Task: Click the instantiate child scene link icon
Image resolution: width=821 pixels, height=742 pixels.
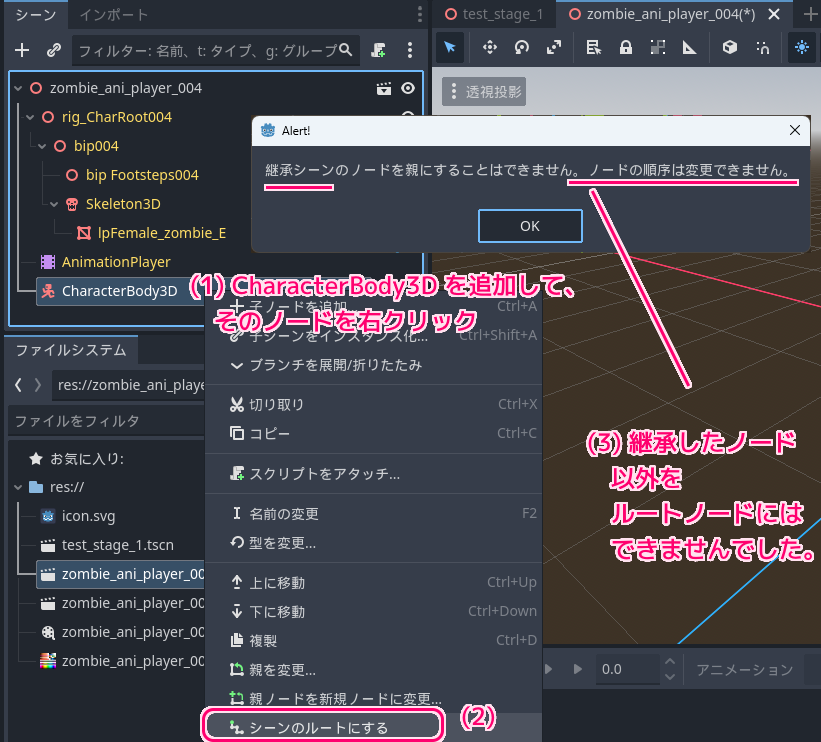Action: click(x=54, y=49)
